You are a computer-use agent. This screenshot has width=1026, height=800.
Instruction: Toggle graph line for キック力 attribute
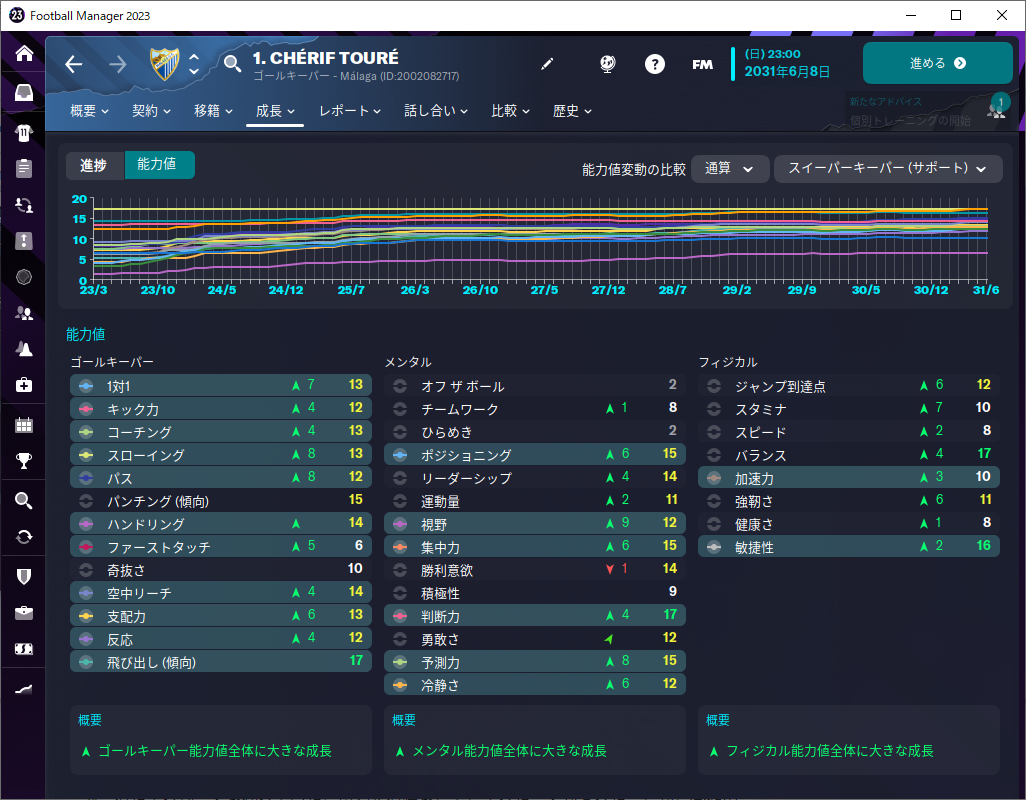coord(86,409)
